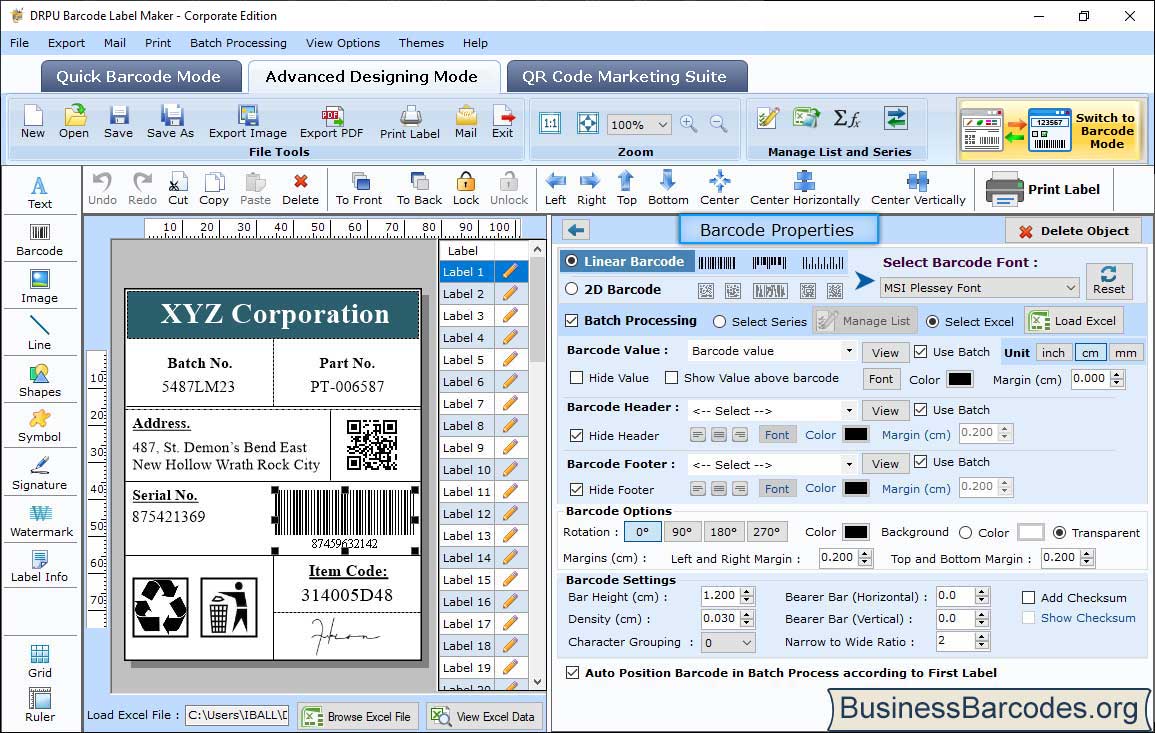Open the Shapes tool

(x=40, y=380)
